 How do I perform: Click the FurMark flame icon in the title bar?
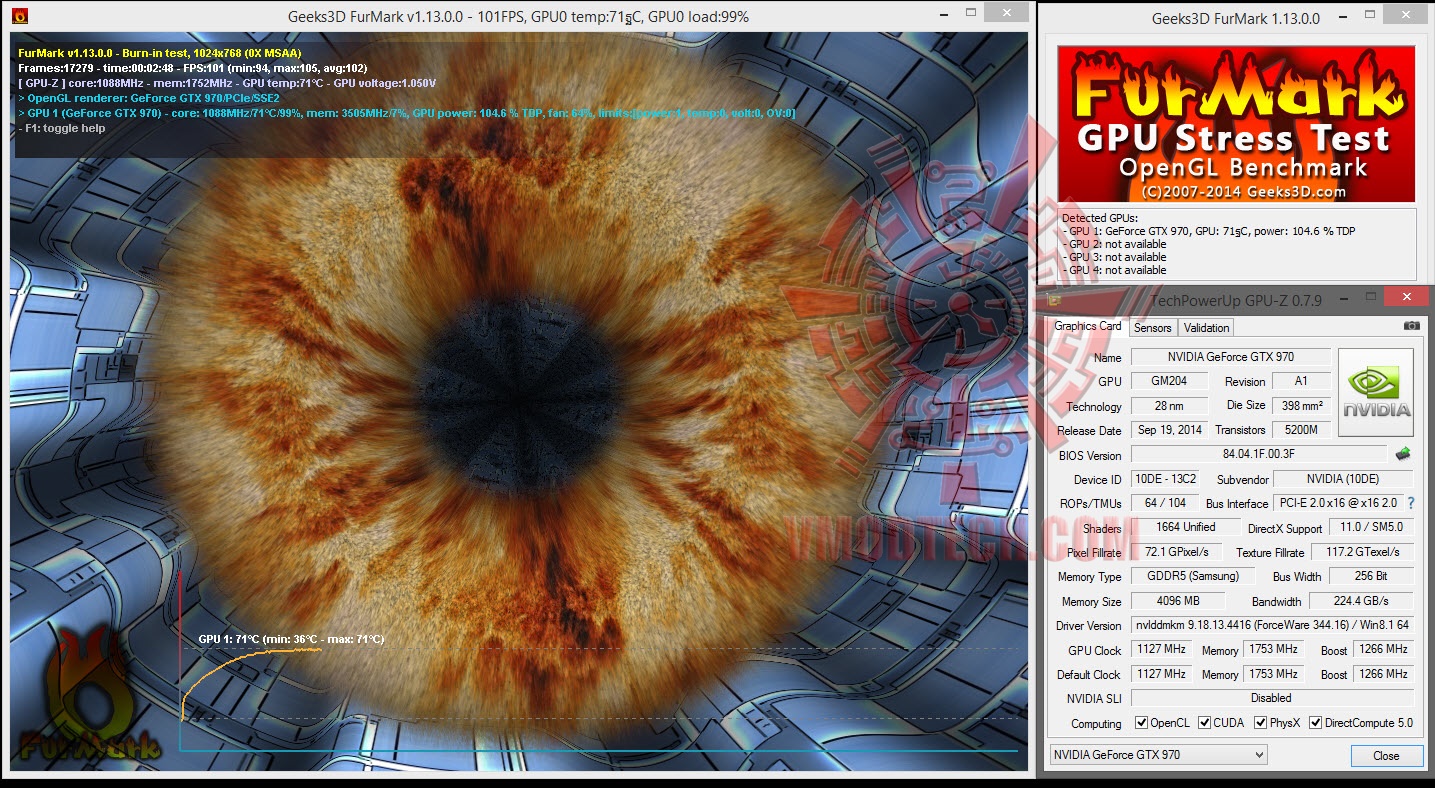pos(20,16)
